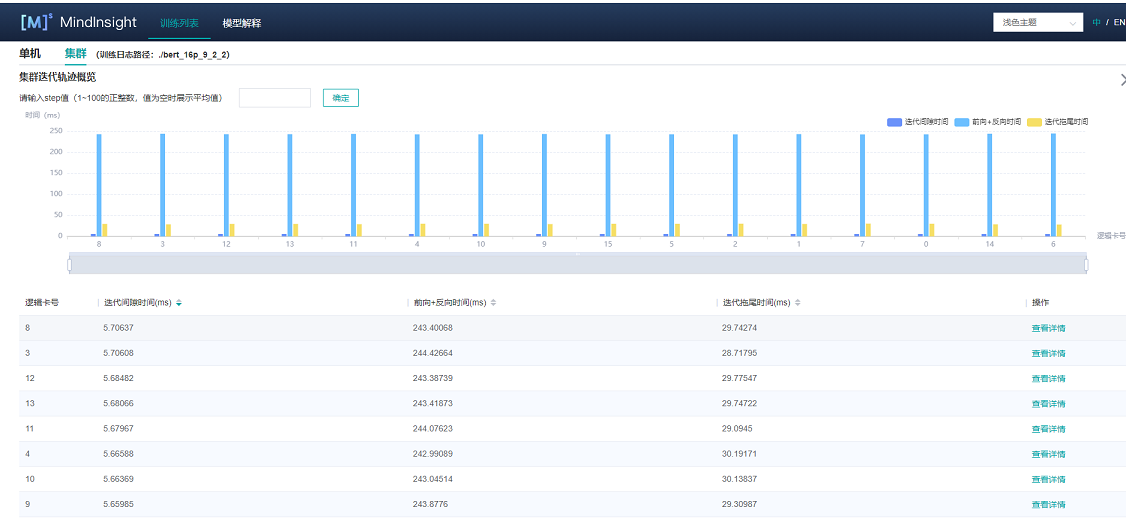Switch language to EN
The height and width of the screenshot is (525, 1126).
[1118, 22]
